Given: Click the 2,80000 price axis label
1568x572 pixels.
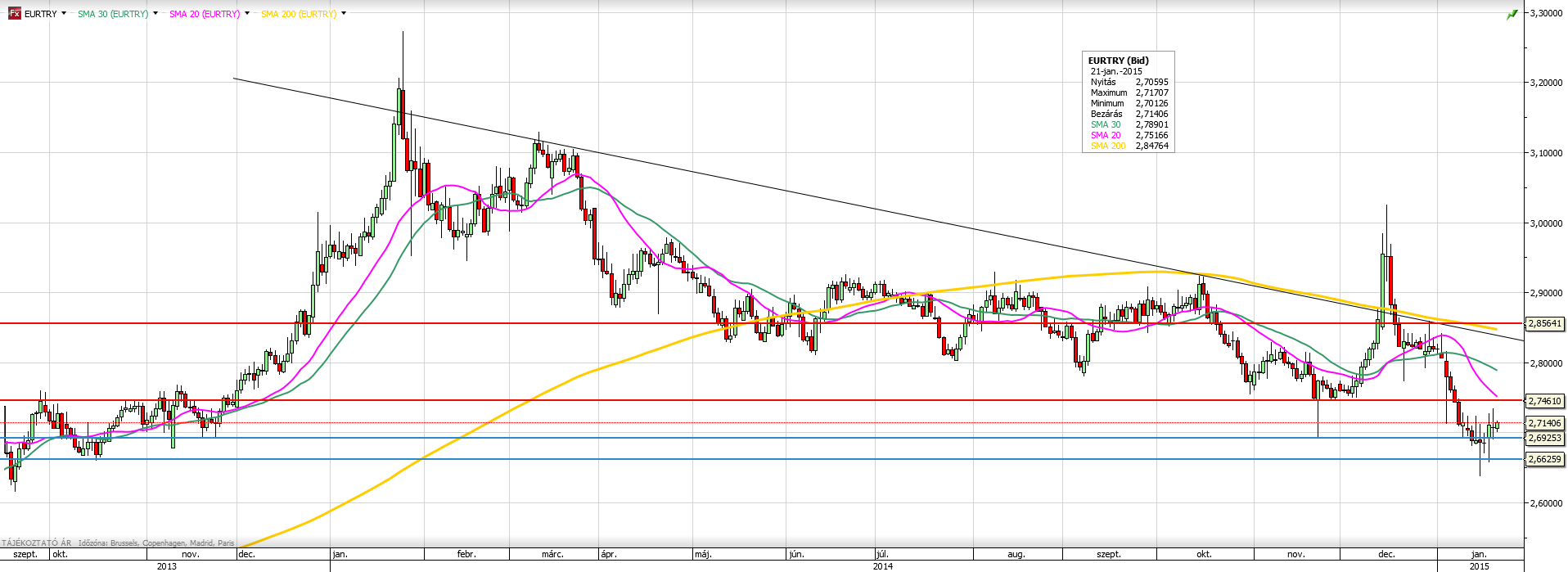Looking at the screenshot, I should 1546,363.
